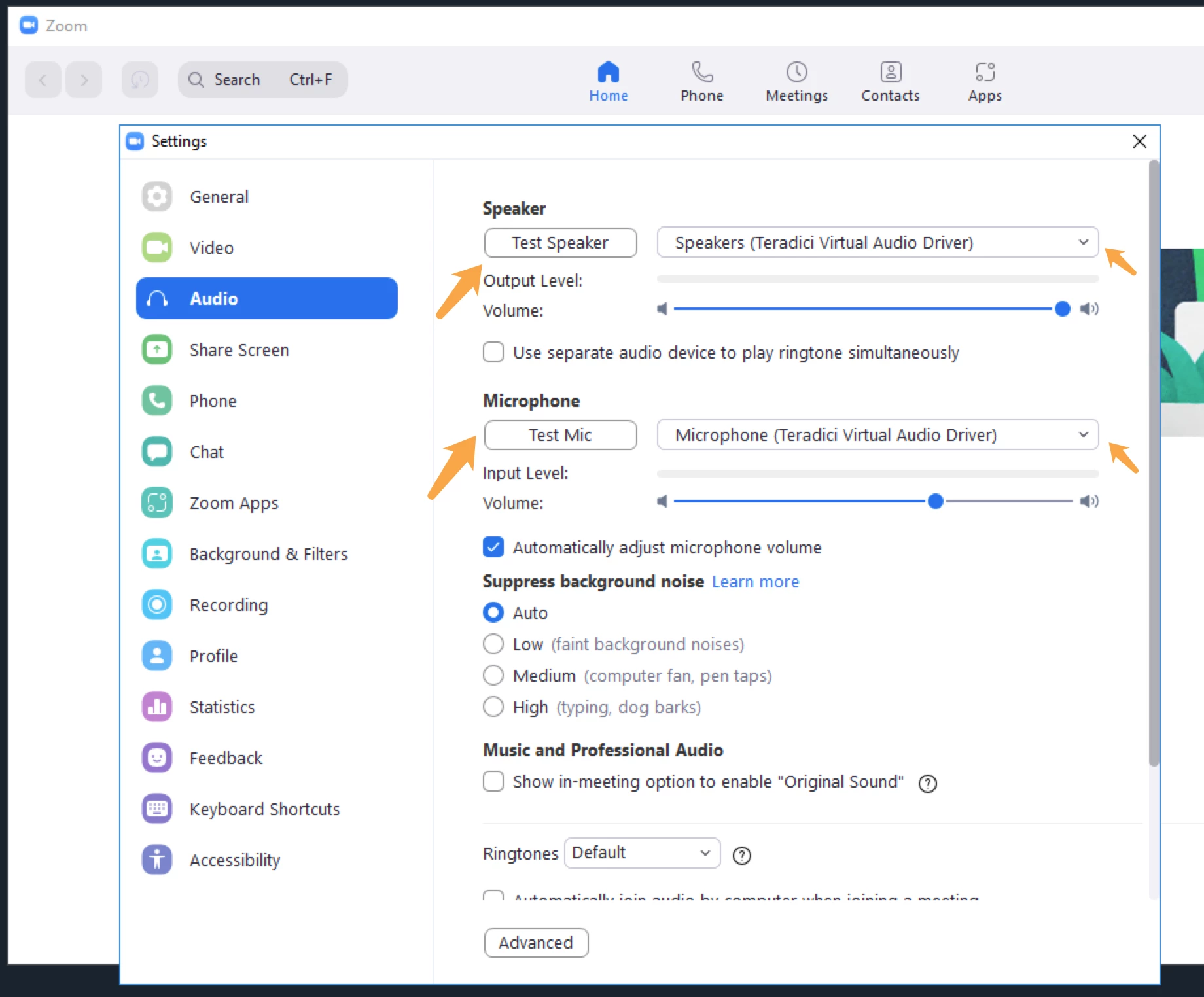
Task: Click the history clock icon near search
Action: pyautogui.click(x=140, y=80)
